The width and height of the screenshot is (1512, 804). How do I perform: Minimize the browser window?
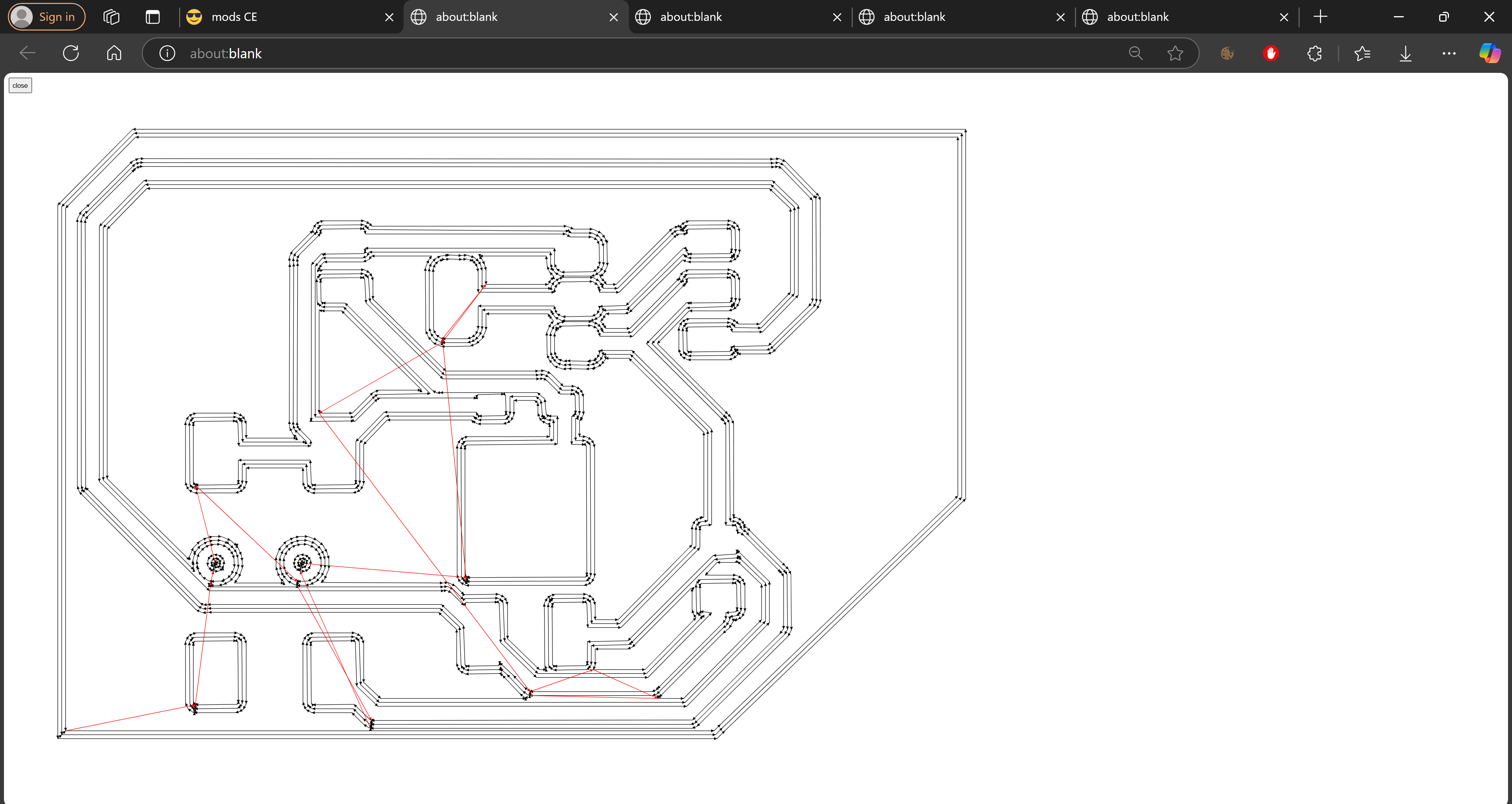pos(1399,17)
